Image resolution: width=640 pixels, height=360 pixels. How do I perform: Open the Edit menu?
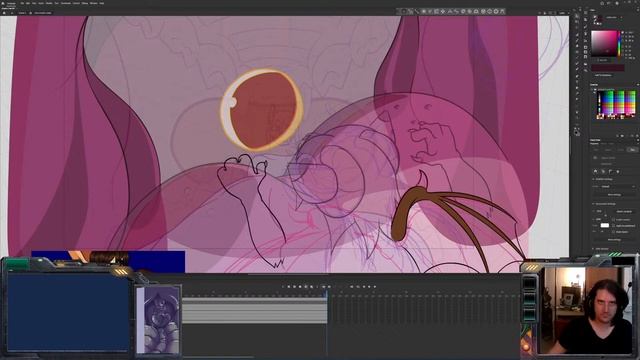(x=28, y=3)
